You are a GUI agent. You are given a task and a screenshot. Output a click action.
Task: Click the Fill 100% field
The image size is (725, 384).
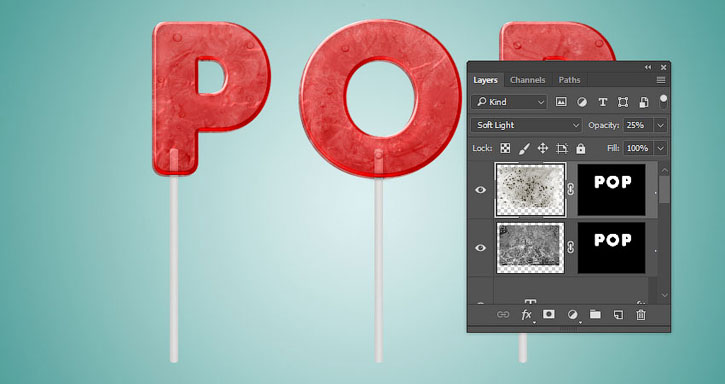point(638,148)
